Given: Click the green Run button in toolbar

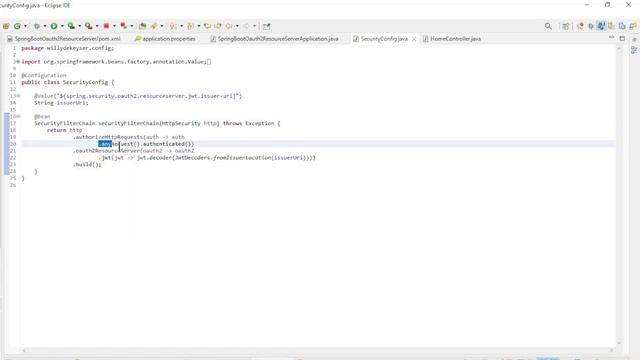Looking at the screenshot, I should tap(54, 26).
